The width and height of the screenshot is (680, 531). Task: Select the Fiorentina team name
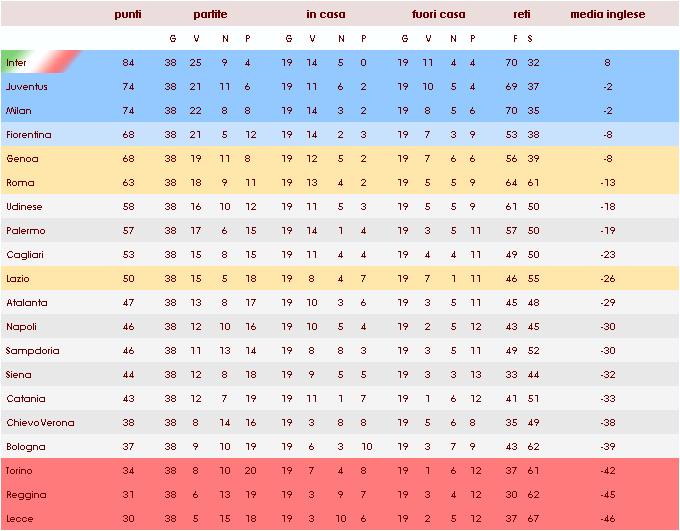tap(29, 134)
